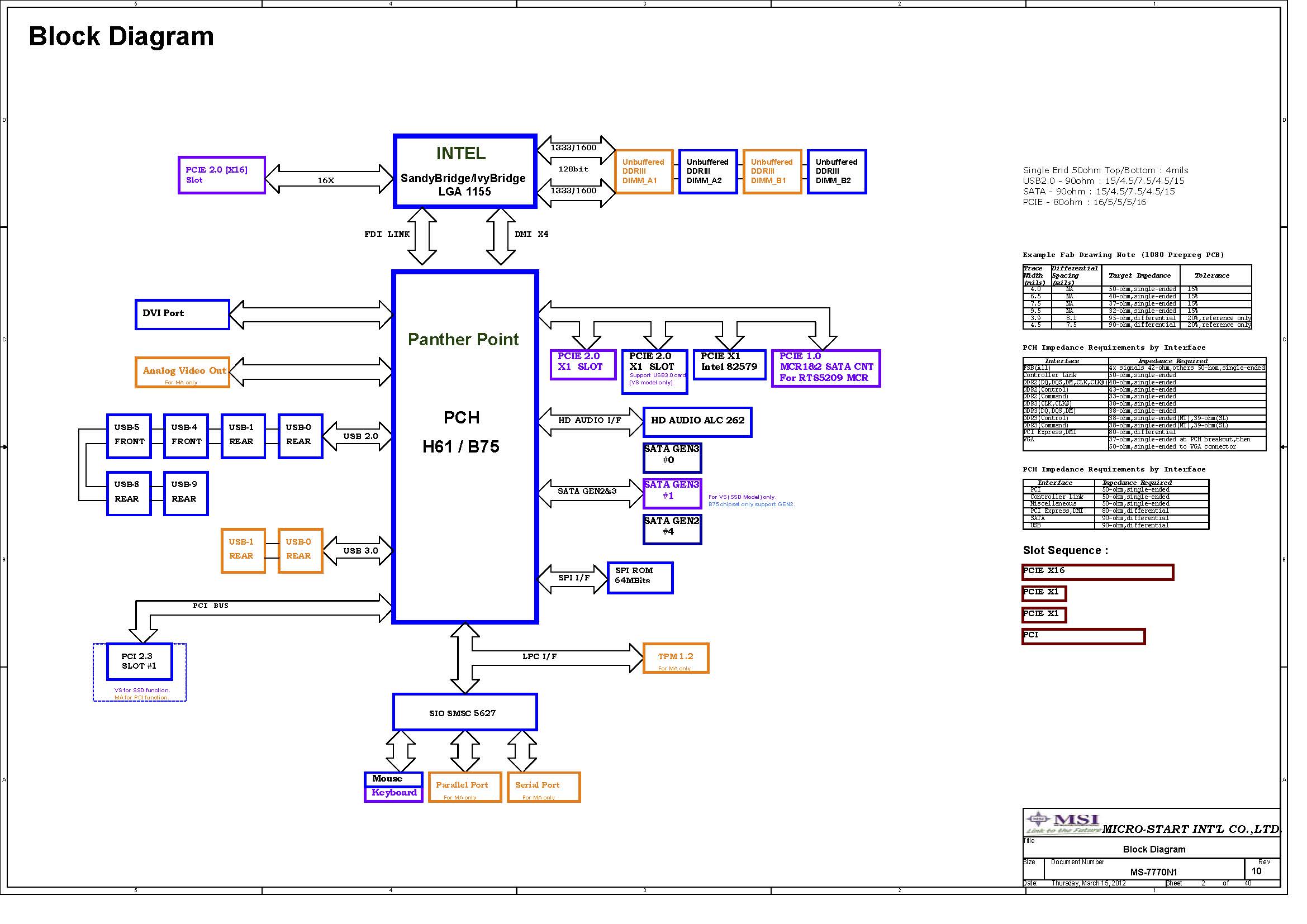Click the INTEL SandyBridge/IvyBridge LGA 1155 block

(x=465, y=172)
